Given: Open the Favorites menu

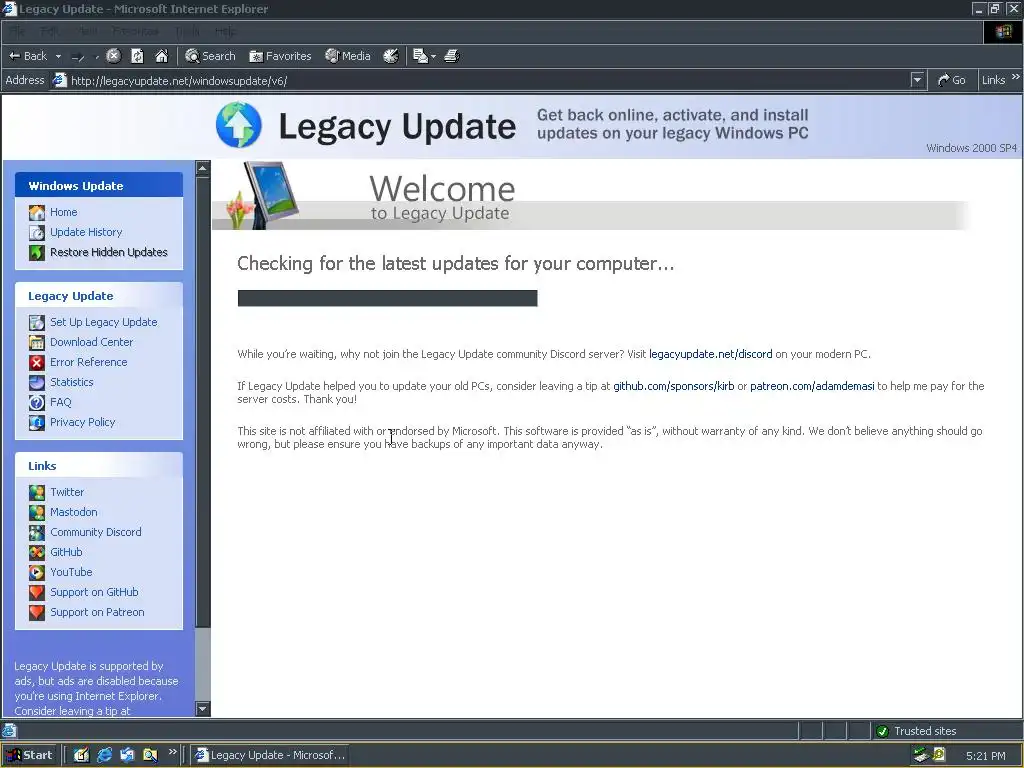Looking at the screenshot, I should point(135,31).
